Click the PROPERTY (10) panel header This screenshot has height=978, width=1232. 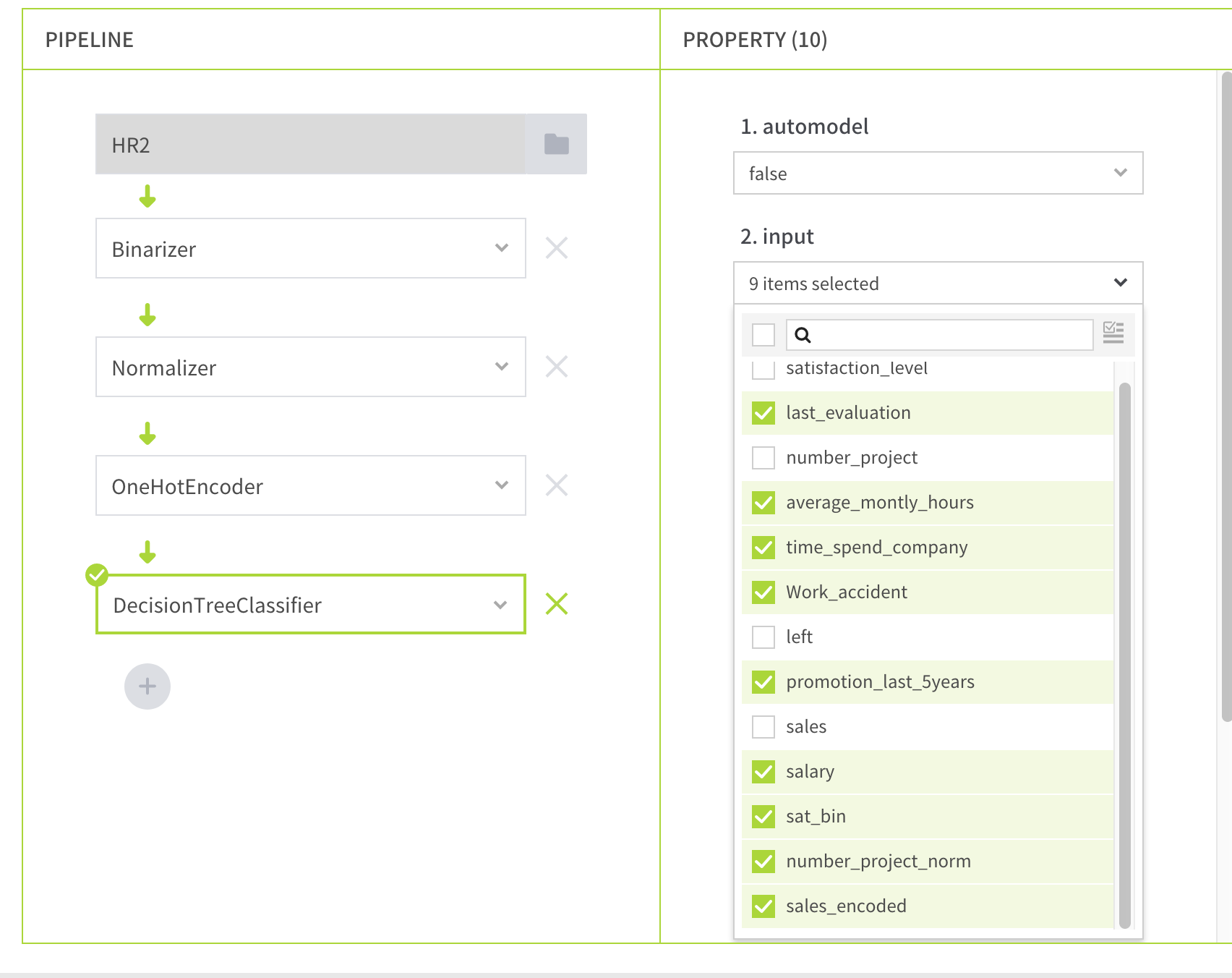coord(755,40)
